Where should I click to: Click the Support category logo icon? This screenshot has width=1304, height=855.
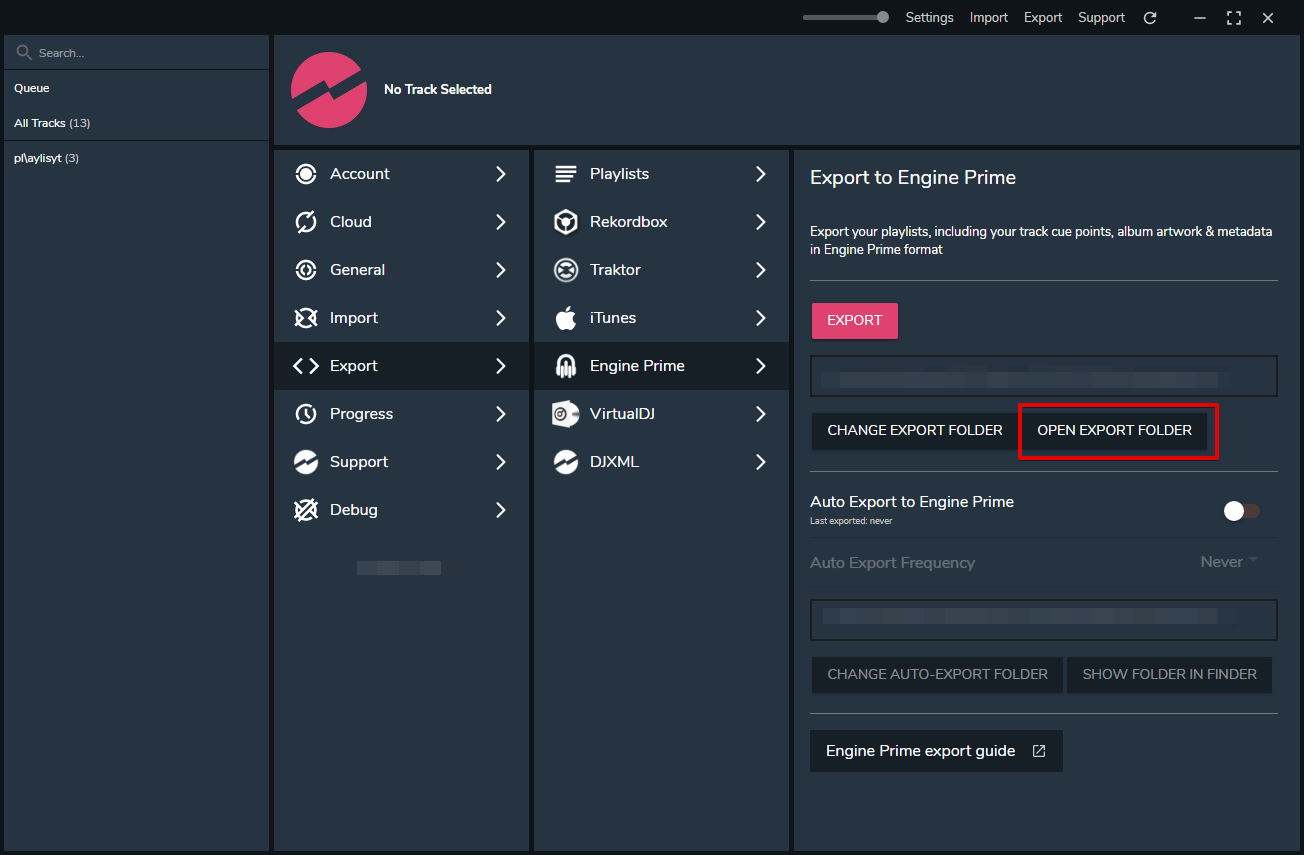pyautogui.click(x=306, y=462)
